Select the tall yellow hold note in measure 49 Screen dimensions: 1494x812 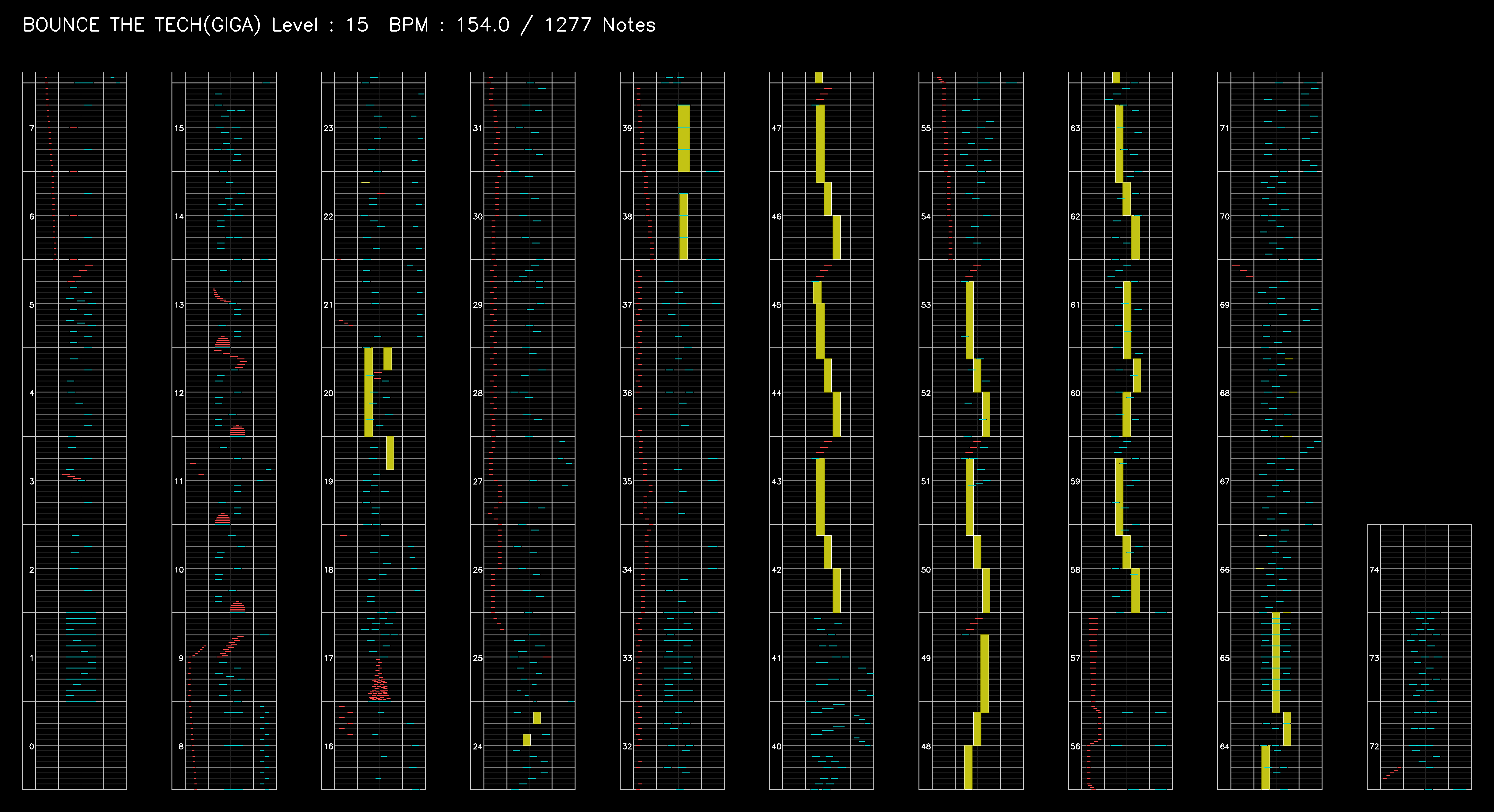[x=985, y=673]
